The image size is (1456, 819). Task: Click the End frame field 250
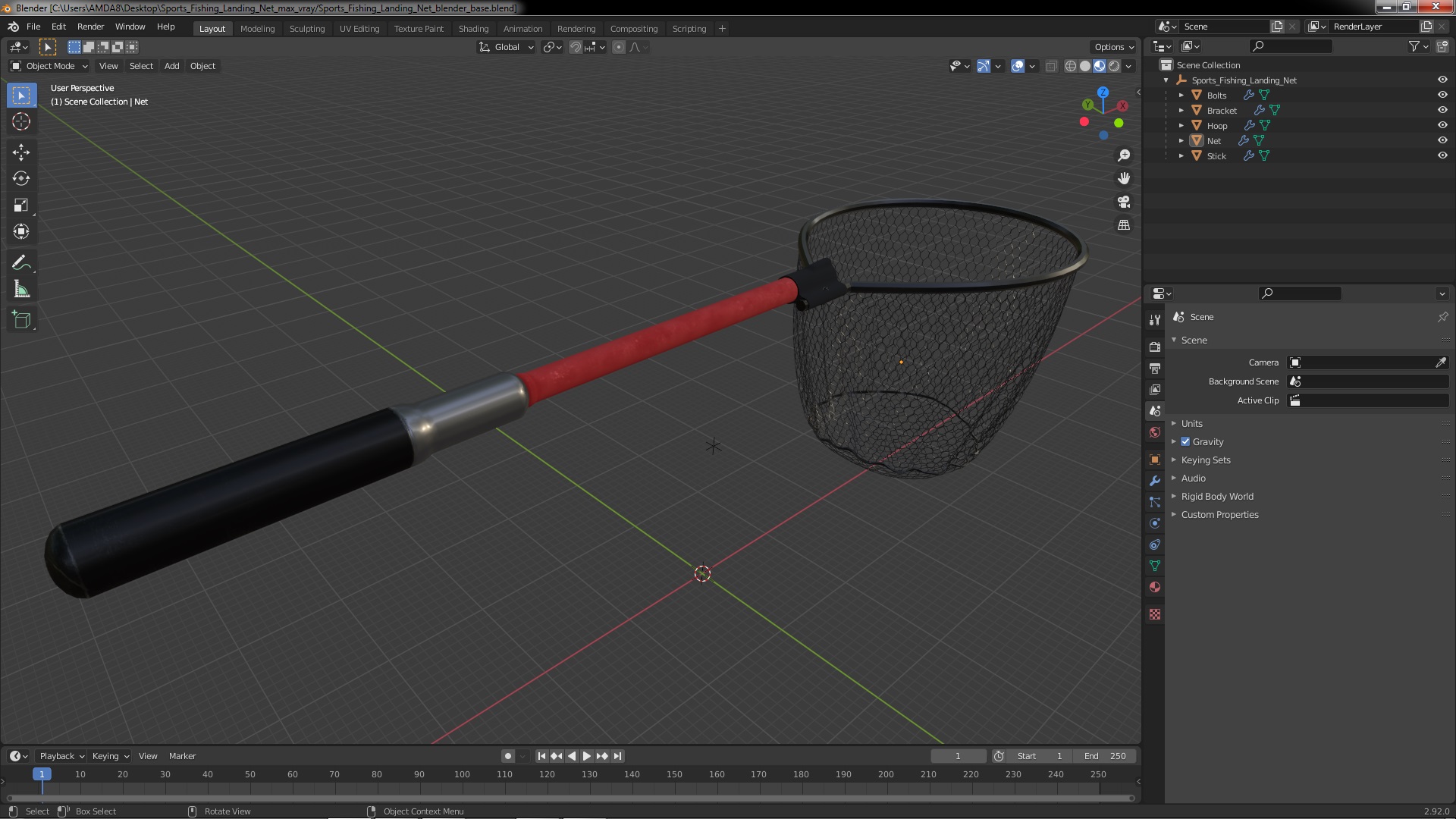click(1106, 756)
